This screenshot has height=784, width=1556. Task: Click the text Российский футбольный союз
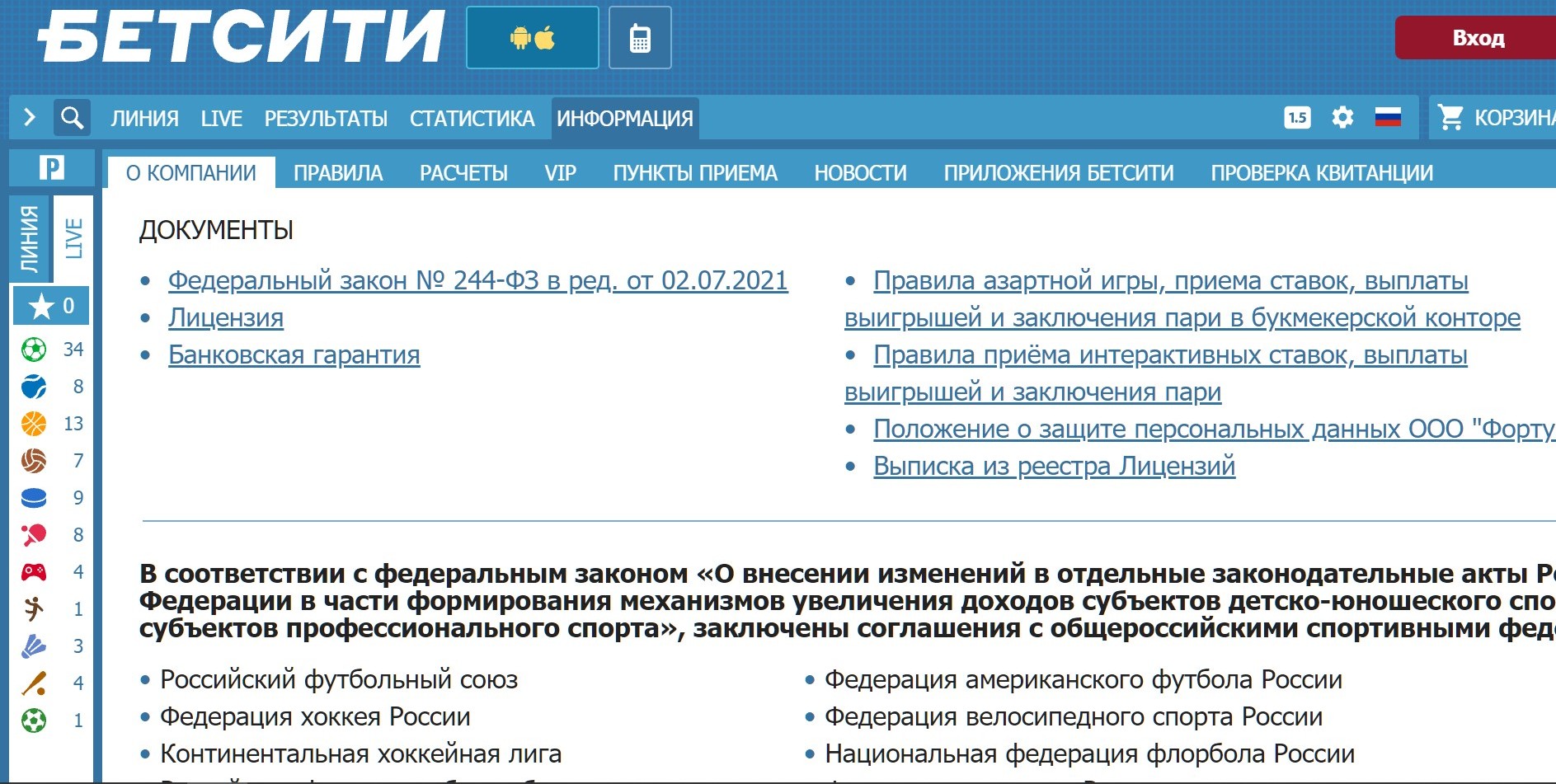coord(339,679)
